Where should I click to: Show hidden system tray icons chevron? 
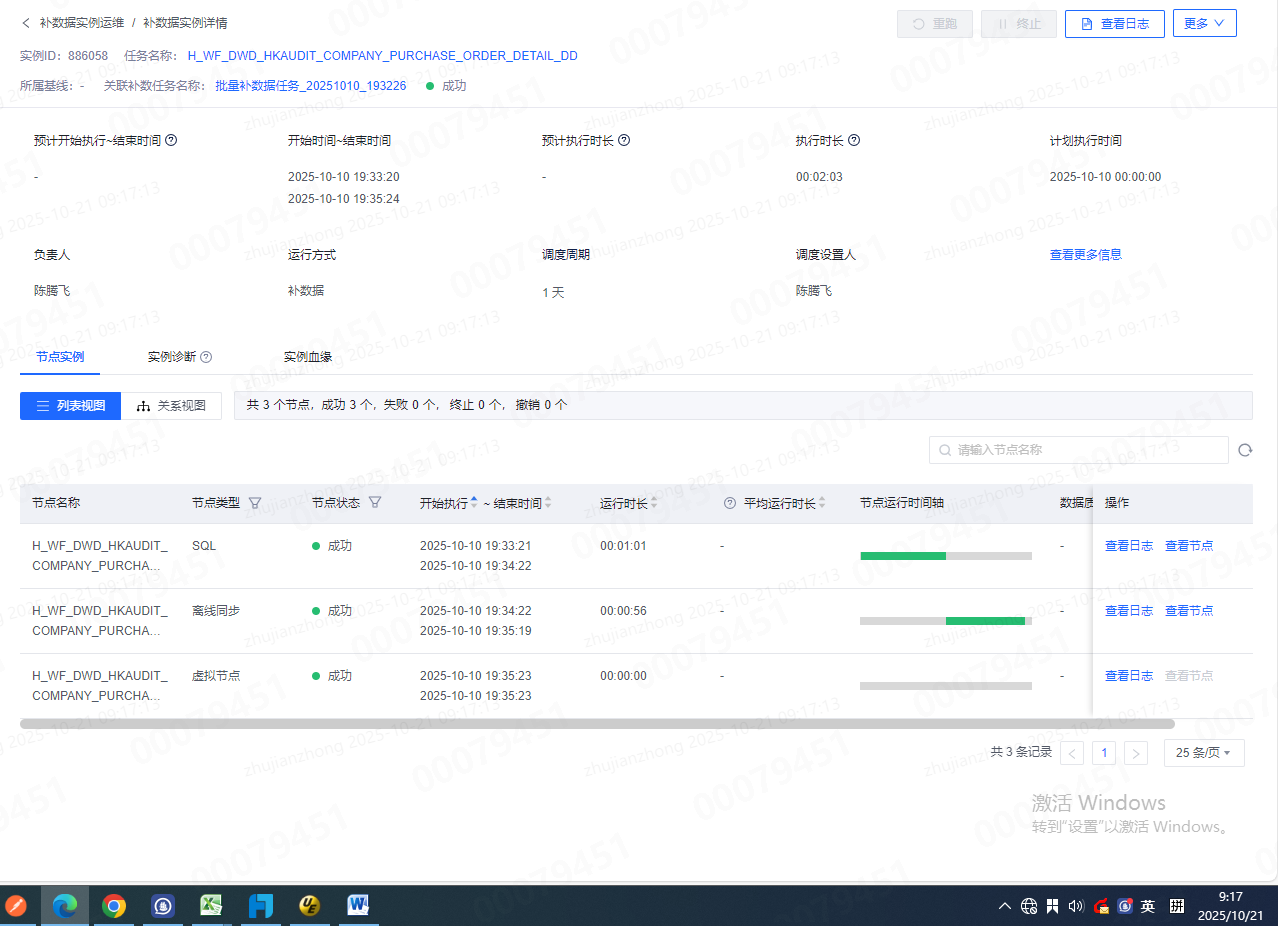point(1004,906)
